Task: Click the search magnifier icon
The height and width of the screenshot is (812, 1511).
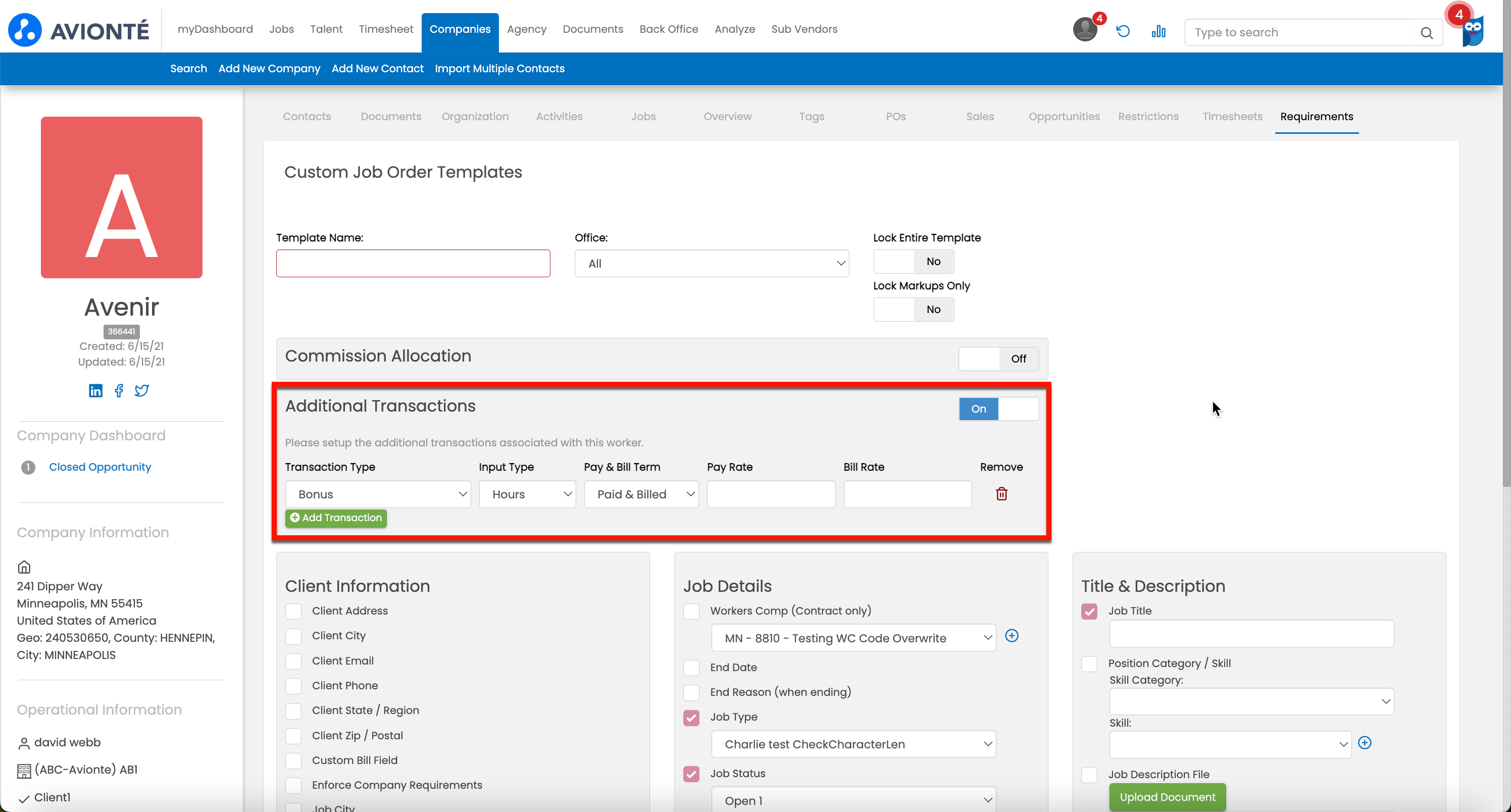Action: (x=1427, y=33)
